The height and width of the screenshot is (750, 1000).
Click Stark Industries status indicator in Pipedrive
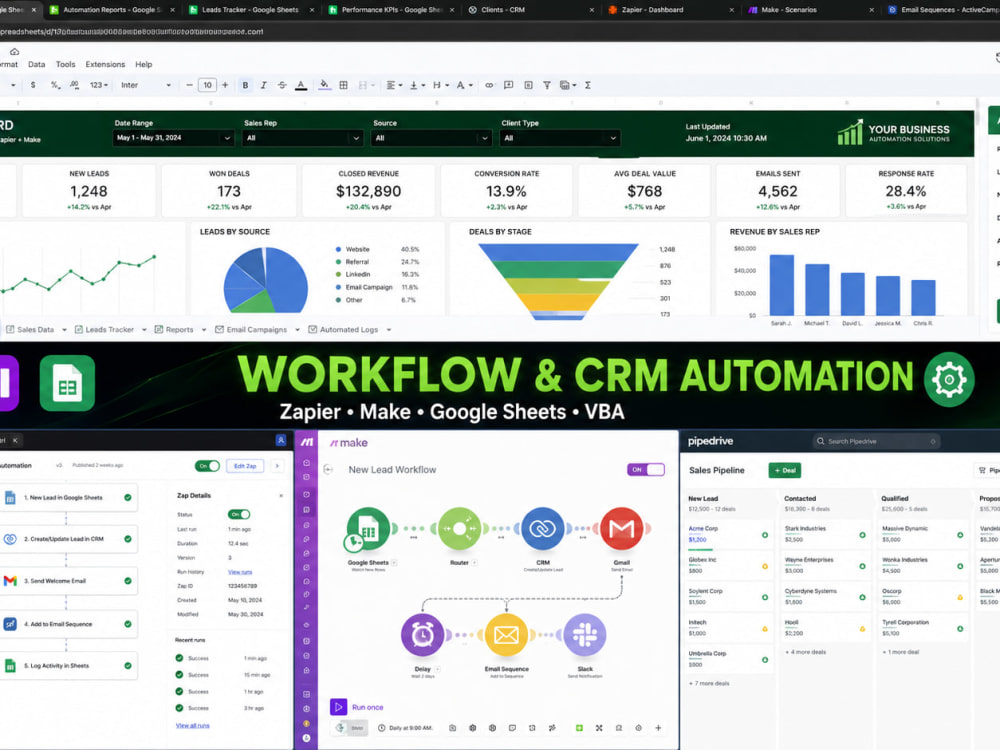[x=862, y=535]
